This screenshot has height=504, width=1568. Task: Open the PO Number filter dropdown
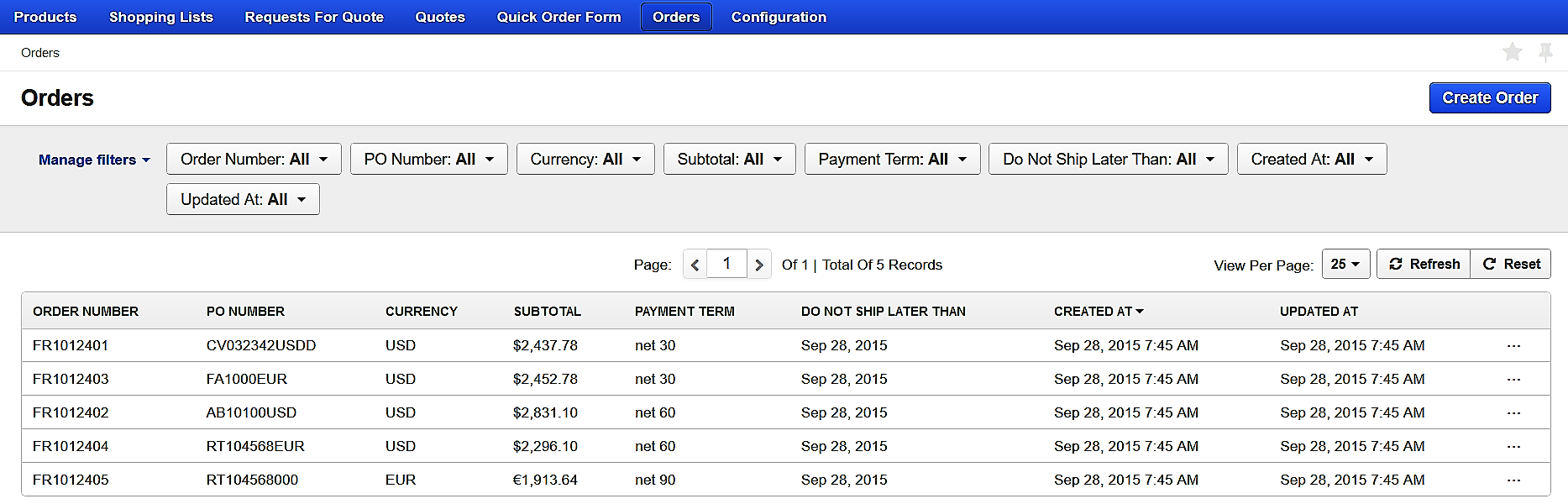click(428, 159)
